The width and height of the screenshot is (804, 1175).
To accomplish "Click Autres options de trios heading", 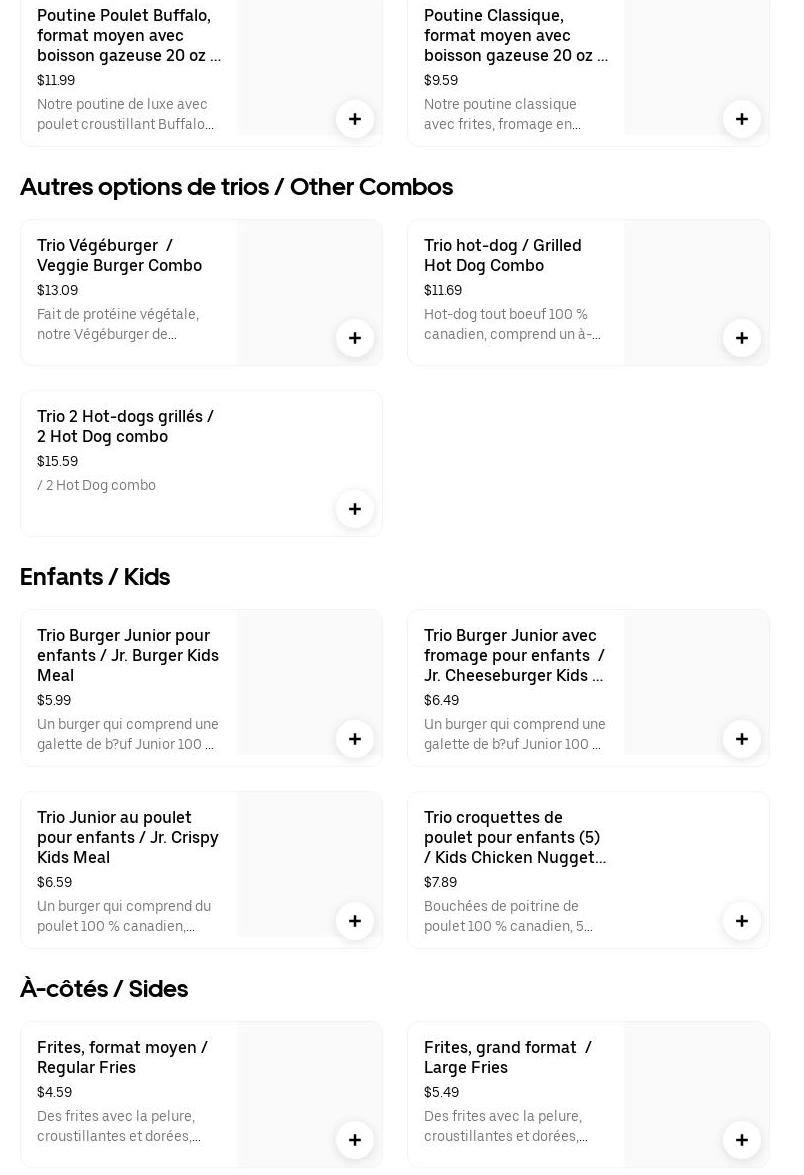I will click(236, 187).
